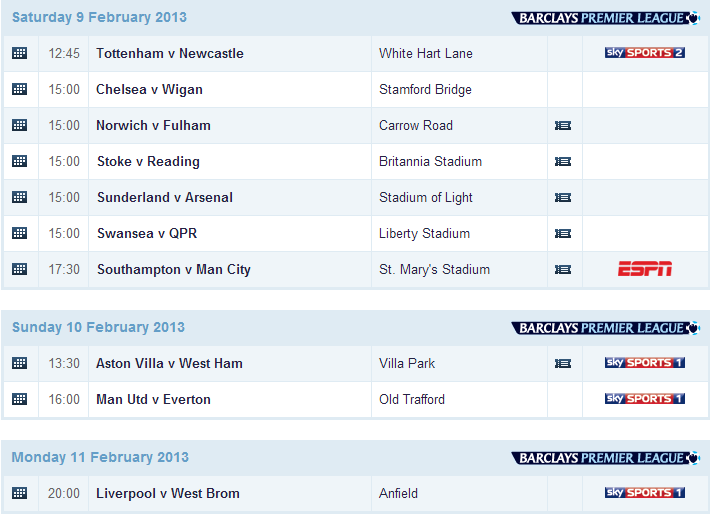Click Sky Sports 1 logo for Man Utd match
The height and width of the screenshot is (516, 710).
click(x=645, y=399)
